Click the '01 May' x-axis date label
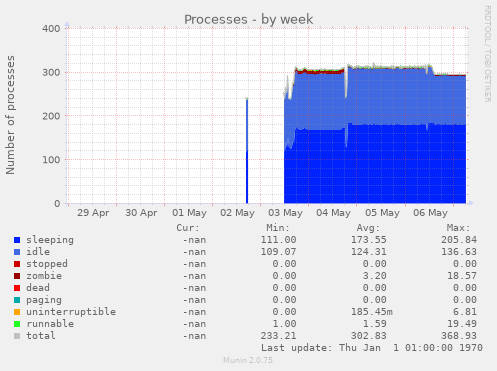 tap(189, 213)
